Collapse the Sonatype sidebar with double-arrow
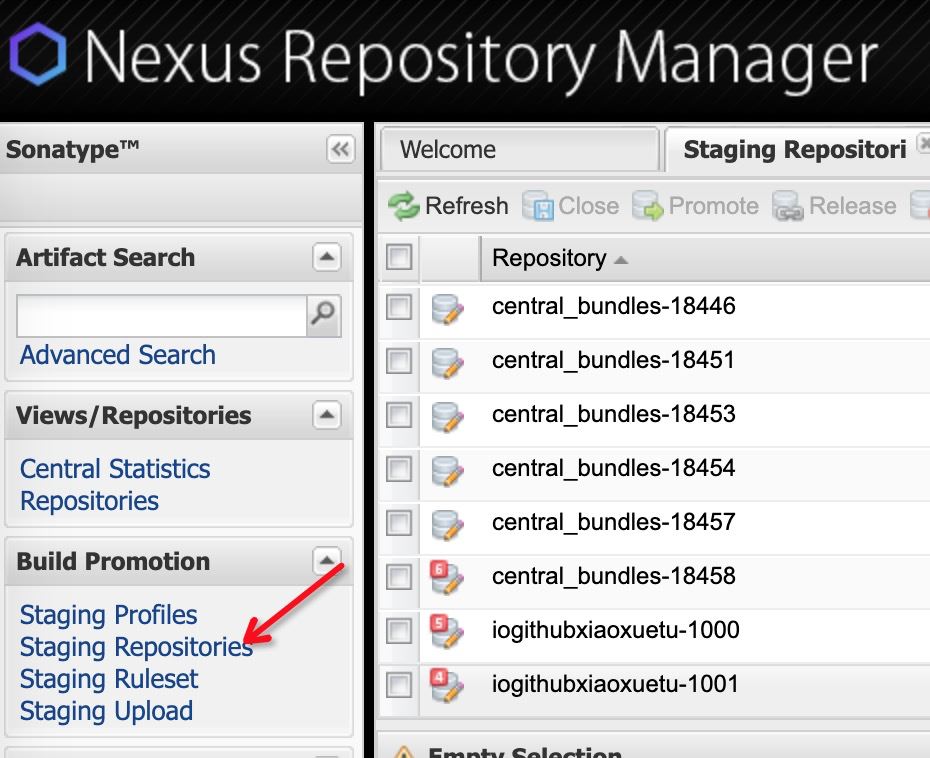 click(340, 149)
